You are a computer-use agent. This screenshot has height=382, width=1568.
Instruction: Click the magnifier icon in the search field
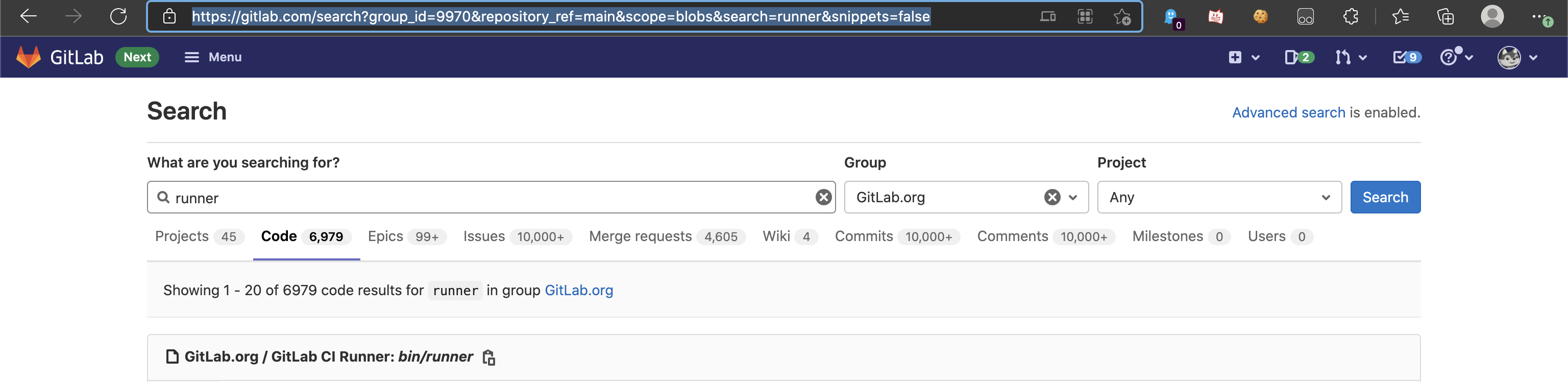163,198
